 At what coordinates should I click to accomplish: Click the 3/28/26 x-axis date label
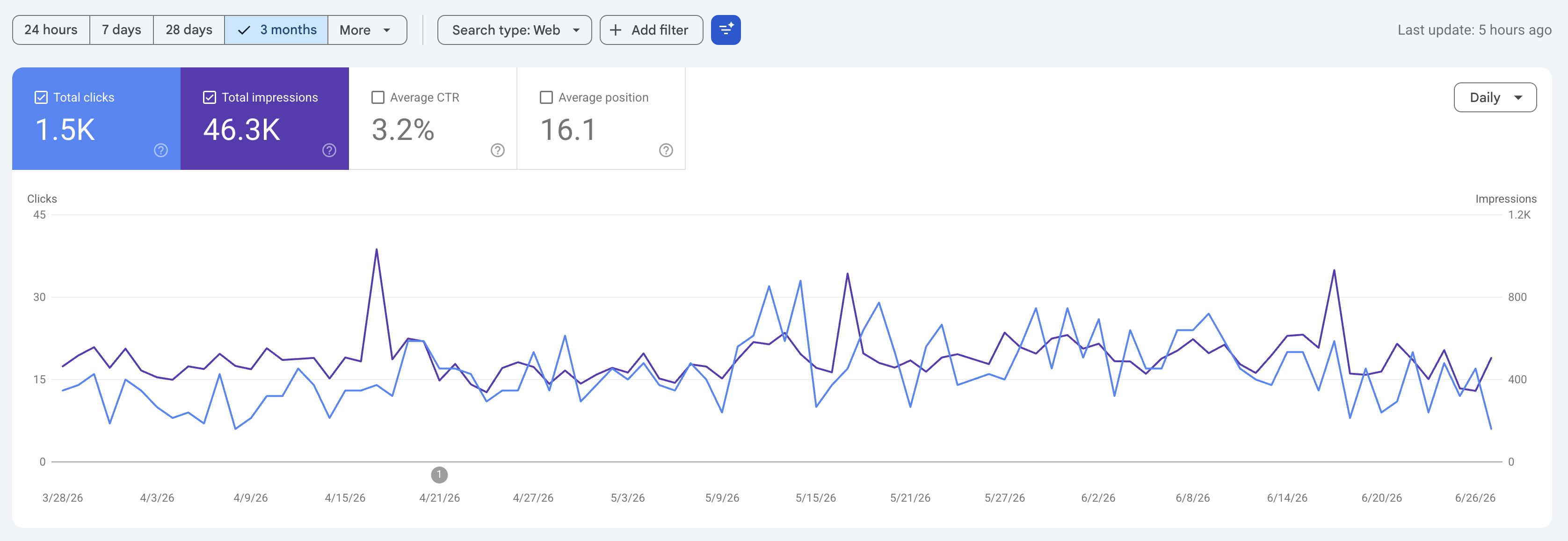point(63,498)
